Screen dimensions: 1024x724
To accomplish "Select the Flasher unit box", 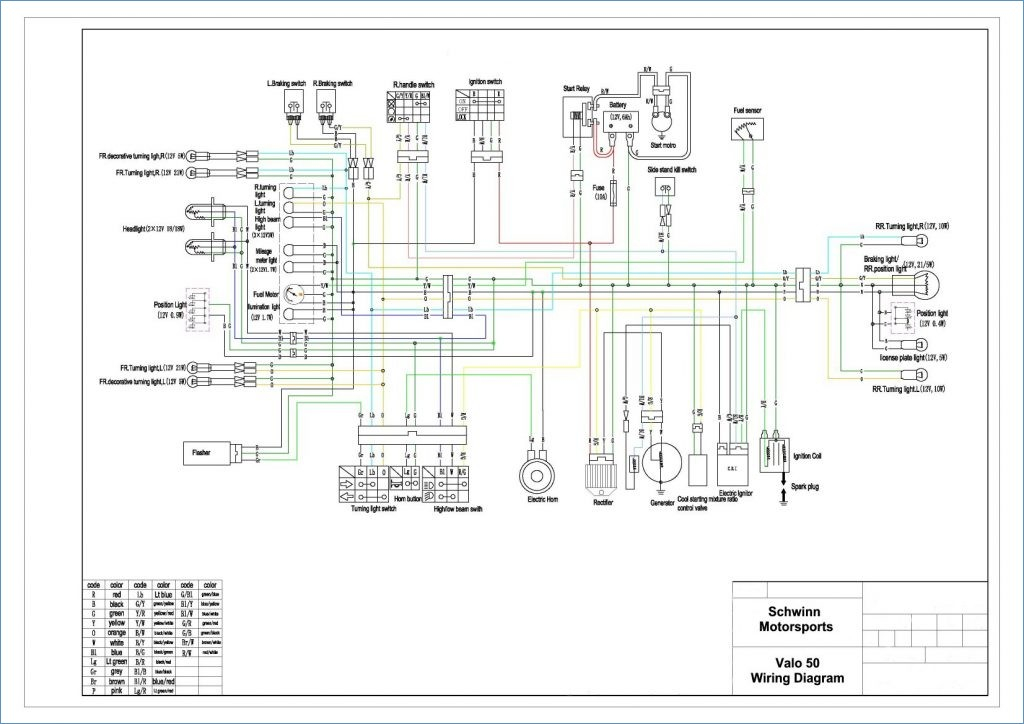I will coord(207,452).
